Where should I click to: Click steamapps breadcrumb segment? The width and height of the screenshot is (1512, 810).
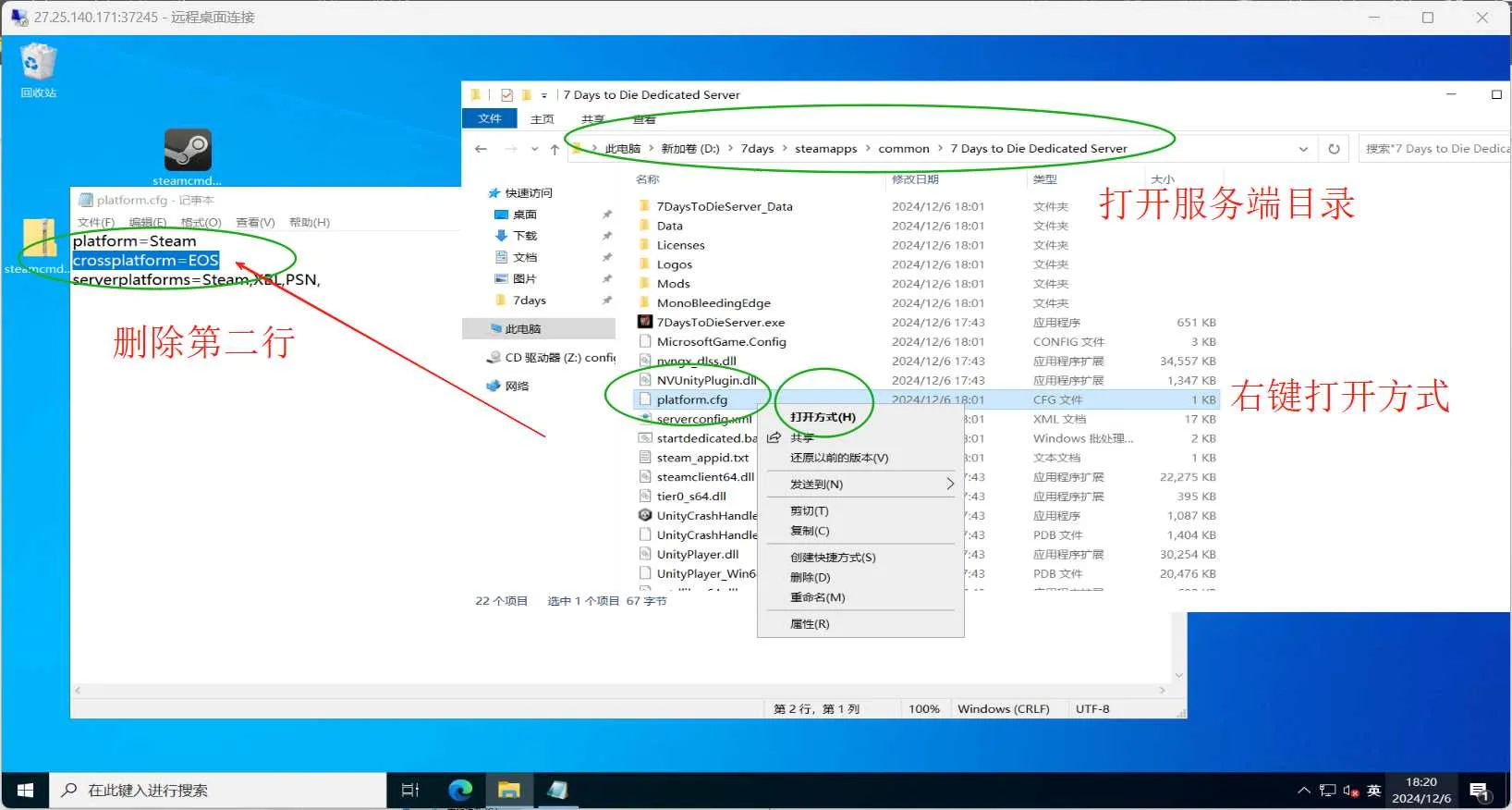[x=826, y=149]
